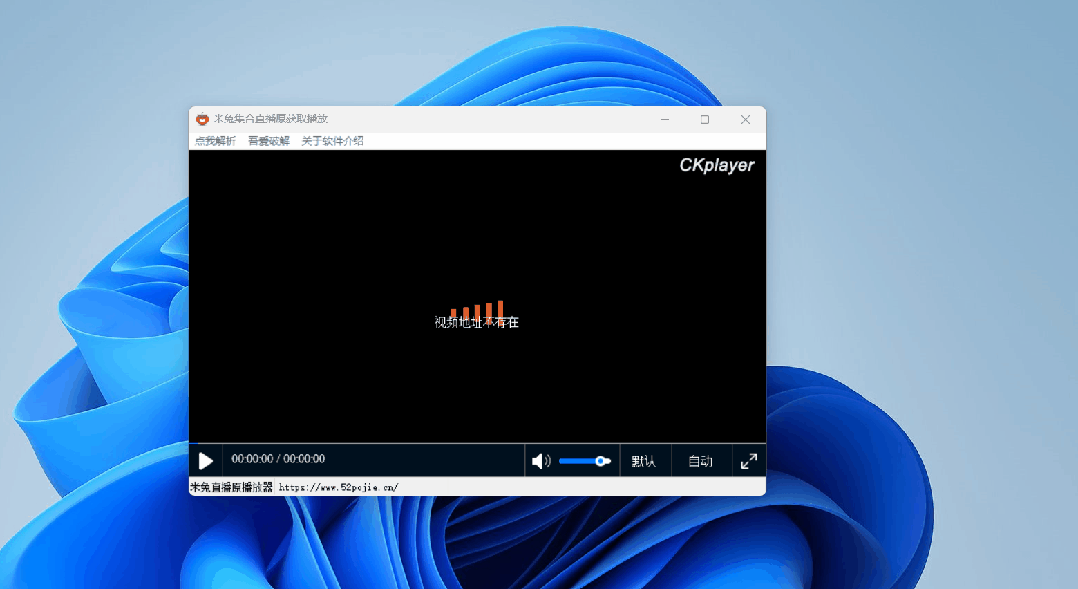Screen dimensions: 1078x589
Task: Open the 自动 quality selector
Action: 701,461
